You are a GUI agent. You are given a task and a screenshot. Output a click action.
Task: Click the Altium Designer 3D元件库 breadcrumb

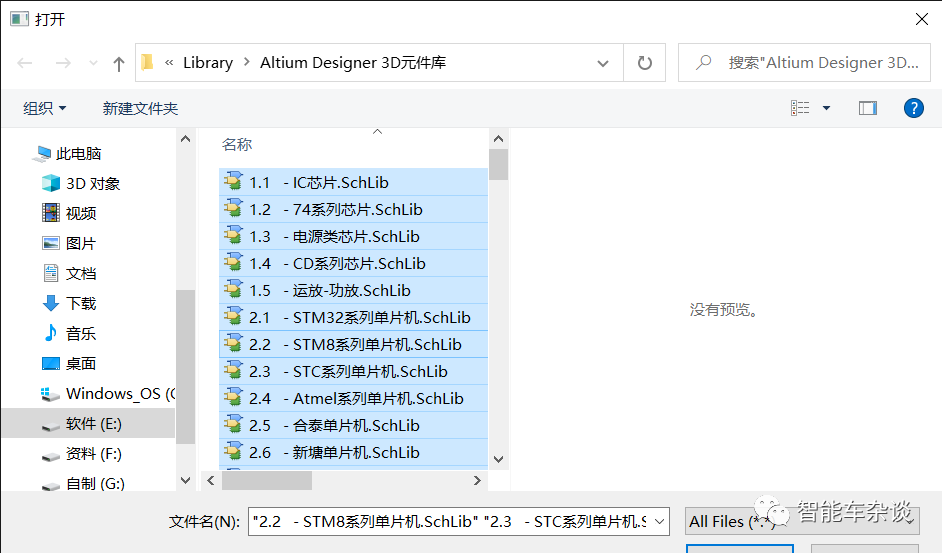tap(353, 63)
